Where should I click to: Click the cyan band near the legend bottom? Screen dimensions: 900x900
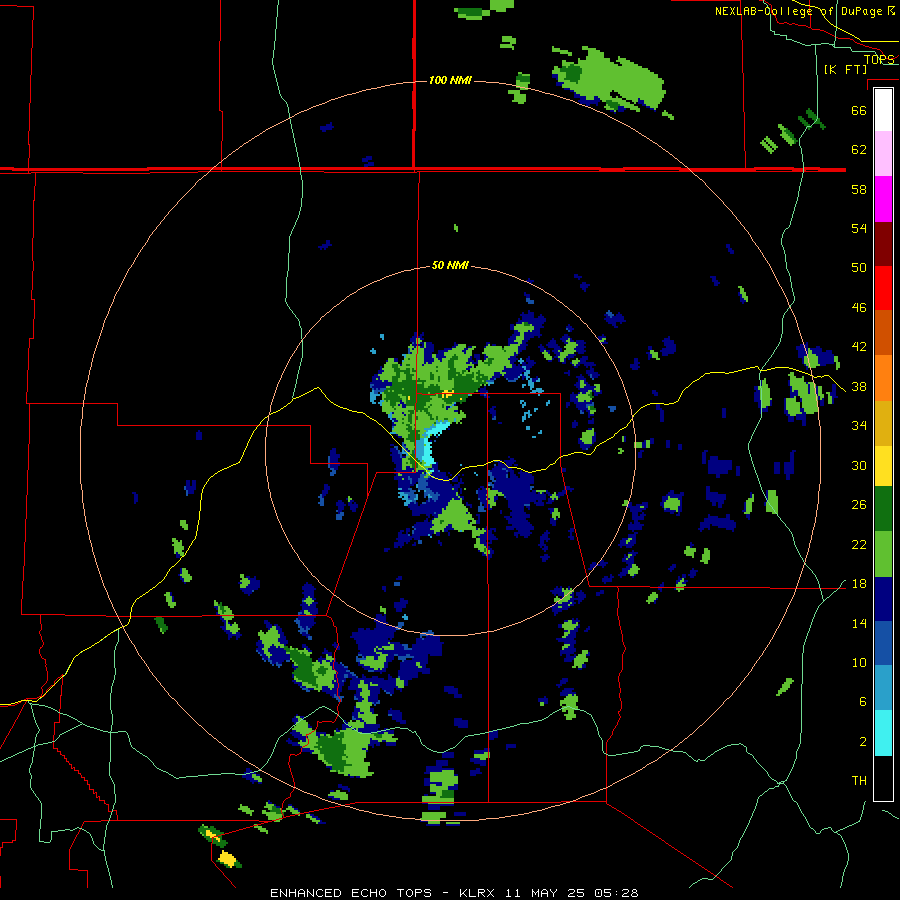883,733
